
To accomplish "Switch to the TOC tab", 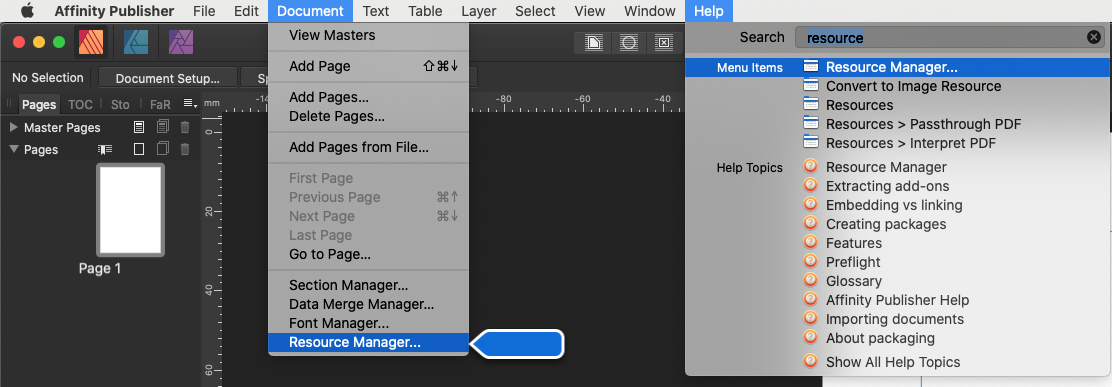I will point(80,104).
